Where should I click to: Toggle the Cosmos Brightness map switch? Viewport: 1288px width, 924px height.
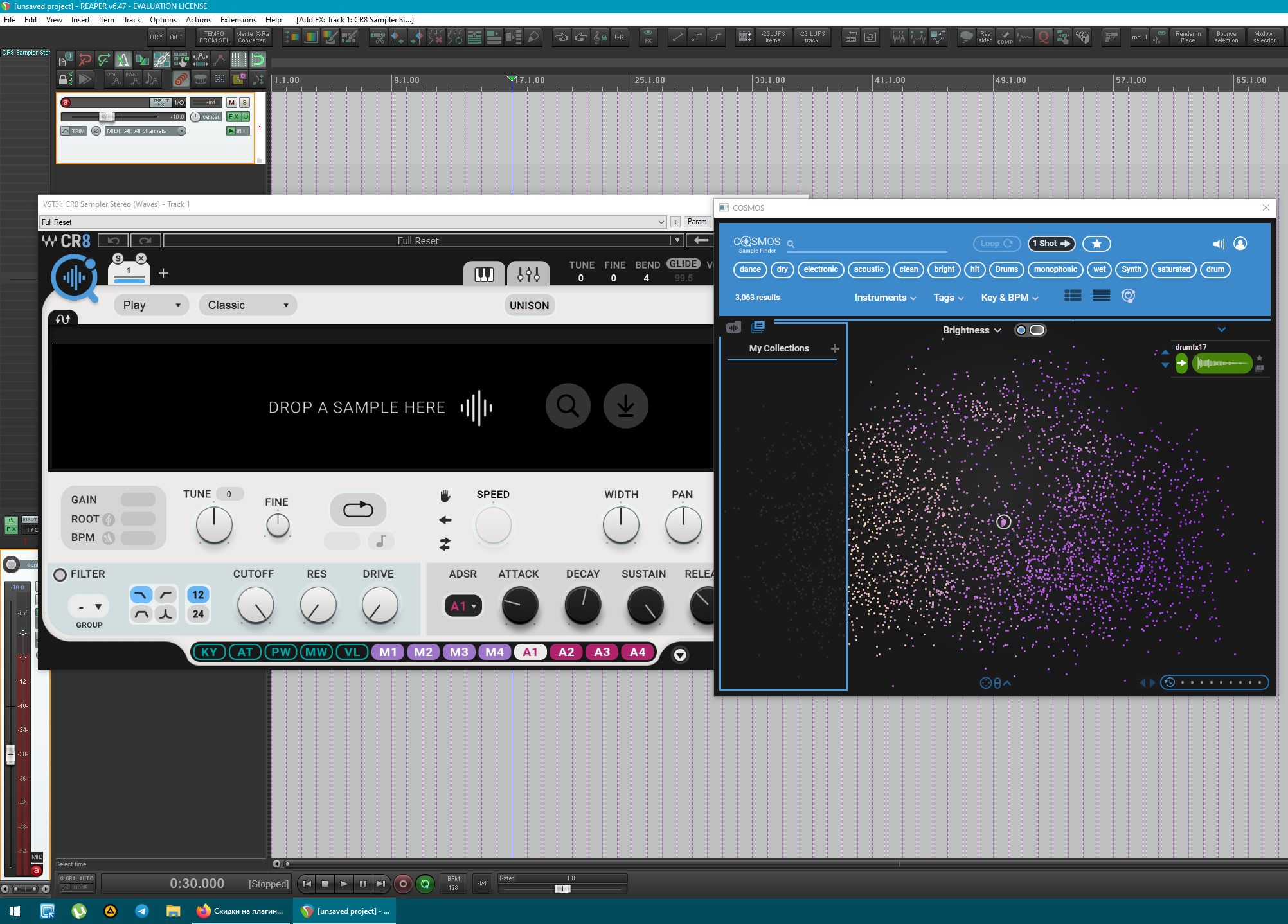coord(1030,330)
